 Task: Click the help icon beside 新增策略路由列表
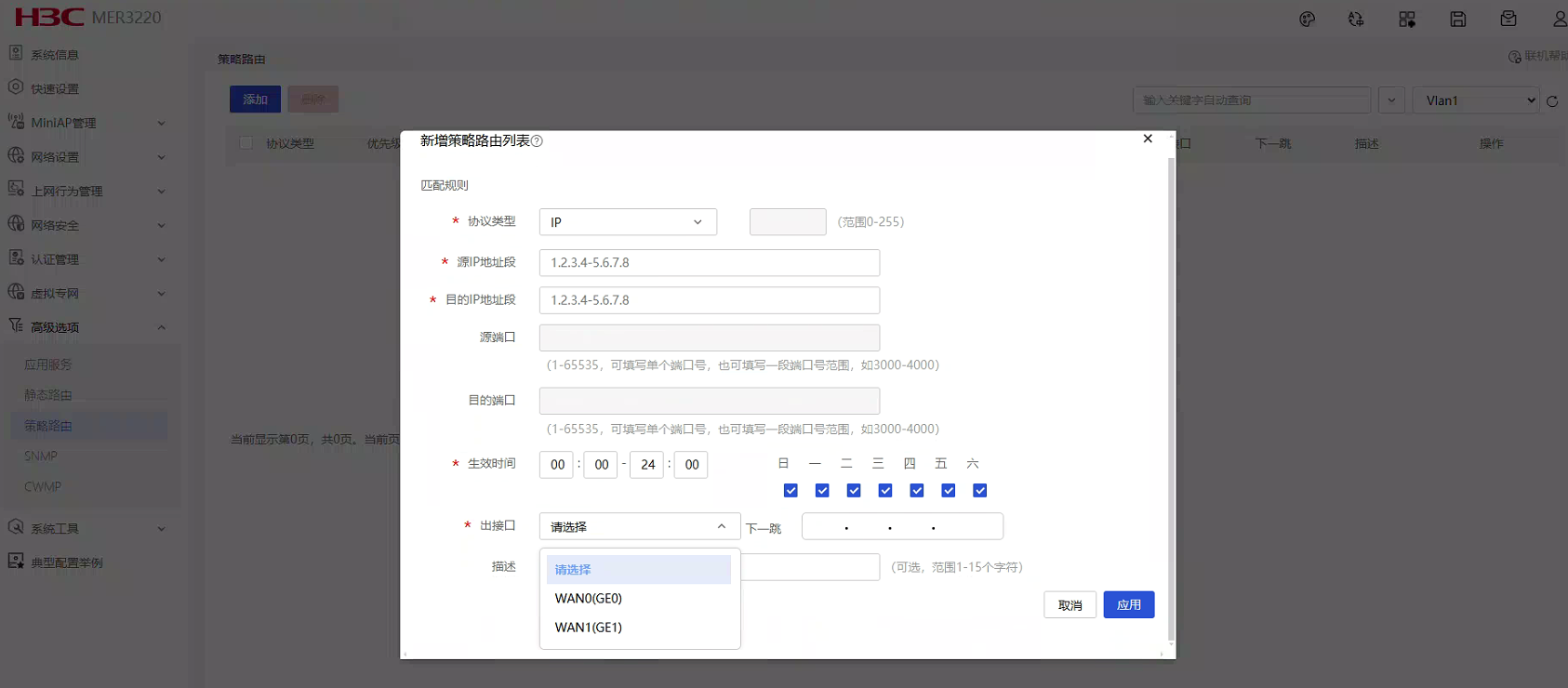pos(537,141)
